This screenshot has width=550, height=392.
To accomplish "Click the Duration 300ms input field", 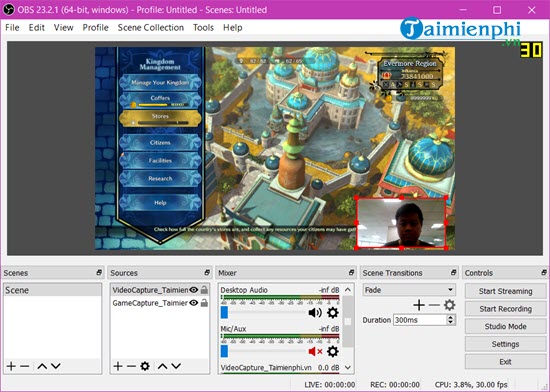I will tap(420, 320).
